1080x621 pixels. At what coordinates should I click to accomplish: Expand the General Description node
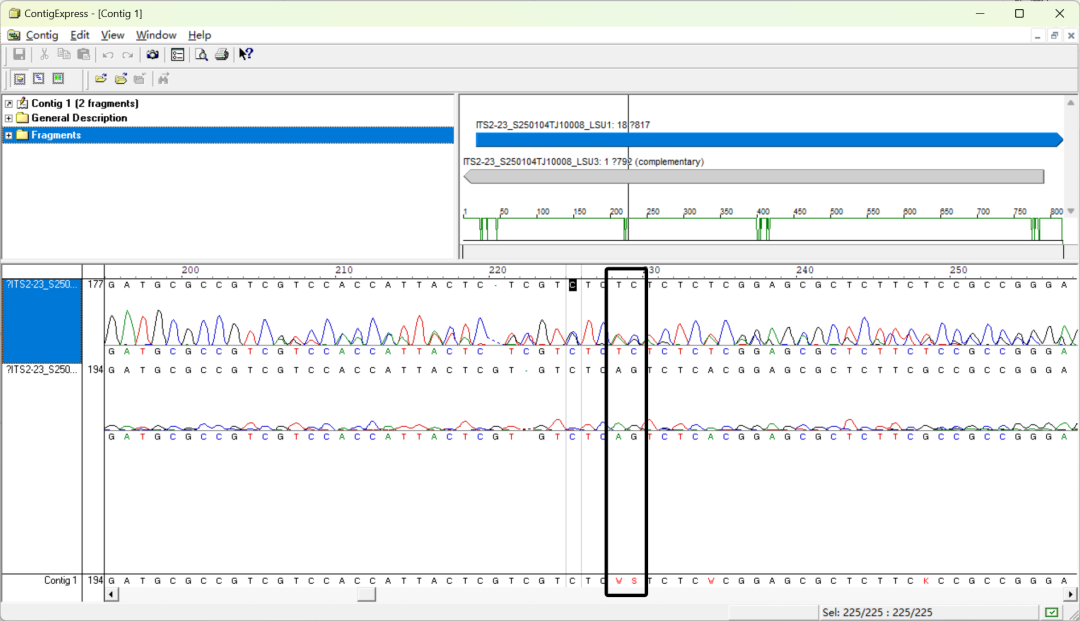[8, 118]
